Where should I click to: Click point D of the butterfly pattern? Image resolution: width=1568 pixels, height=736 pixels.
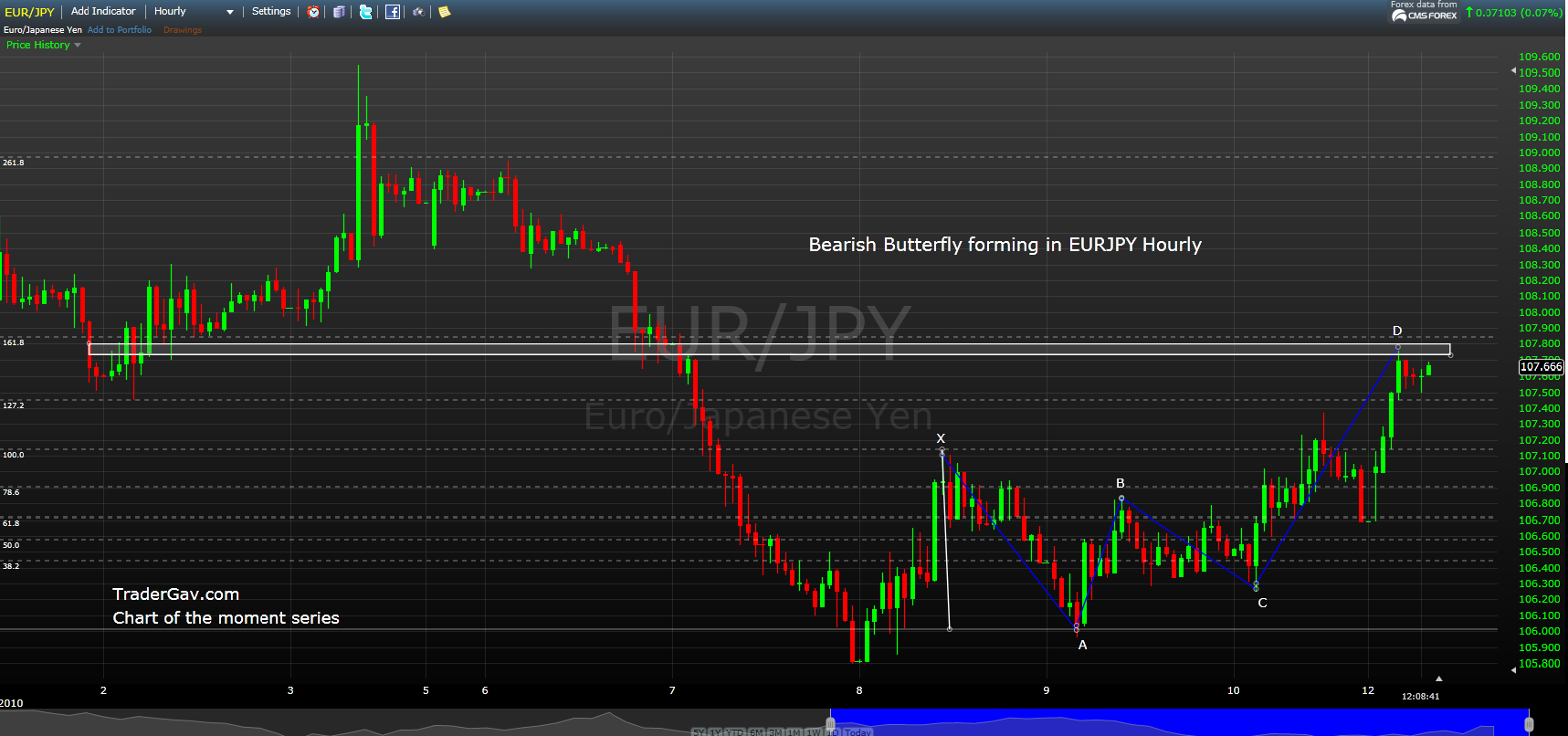click(x=1397, y=347)
